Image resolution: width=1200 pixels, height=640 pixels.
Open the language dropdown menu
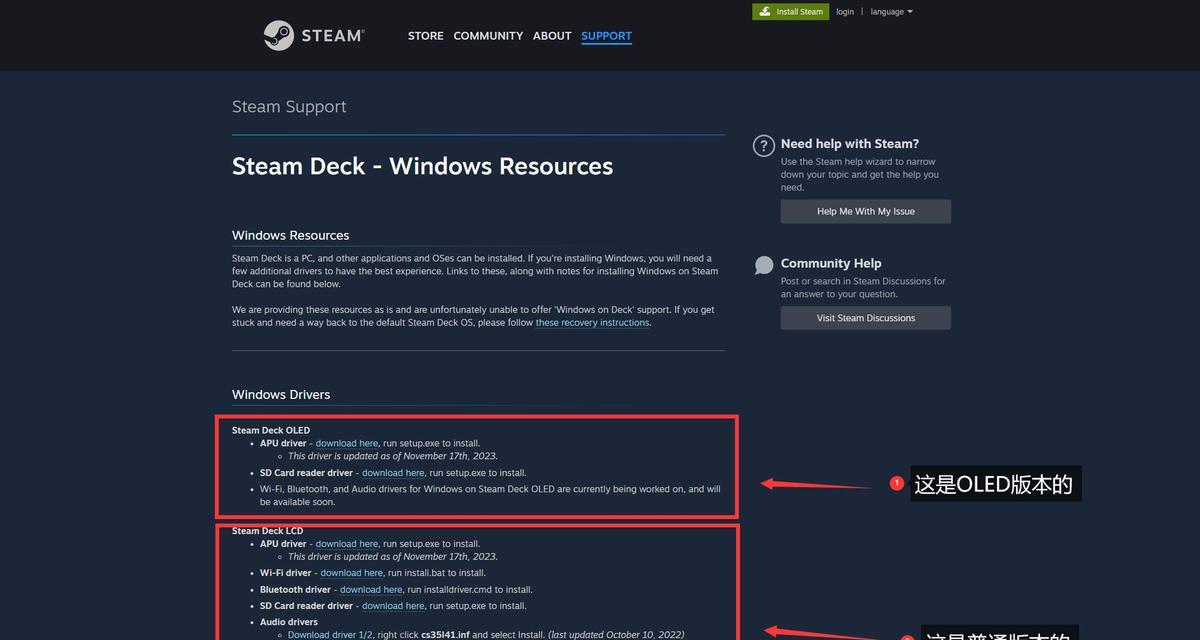[891, 12]
